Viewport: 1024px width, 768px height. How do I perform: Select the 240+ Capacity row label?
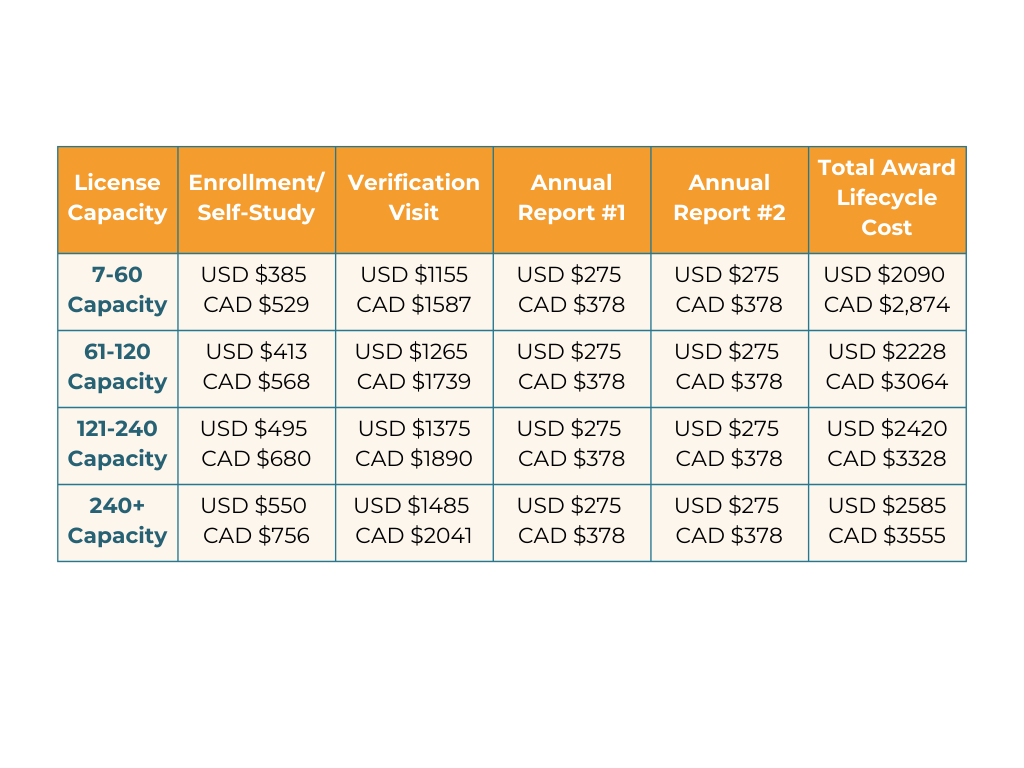pyautogui.click(x=117, y=521)
